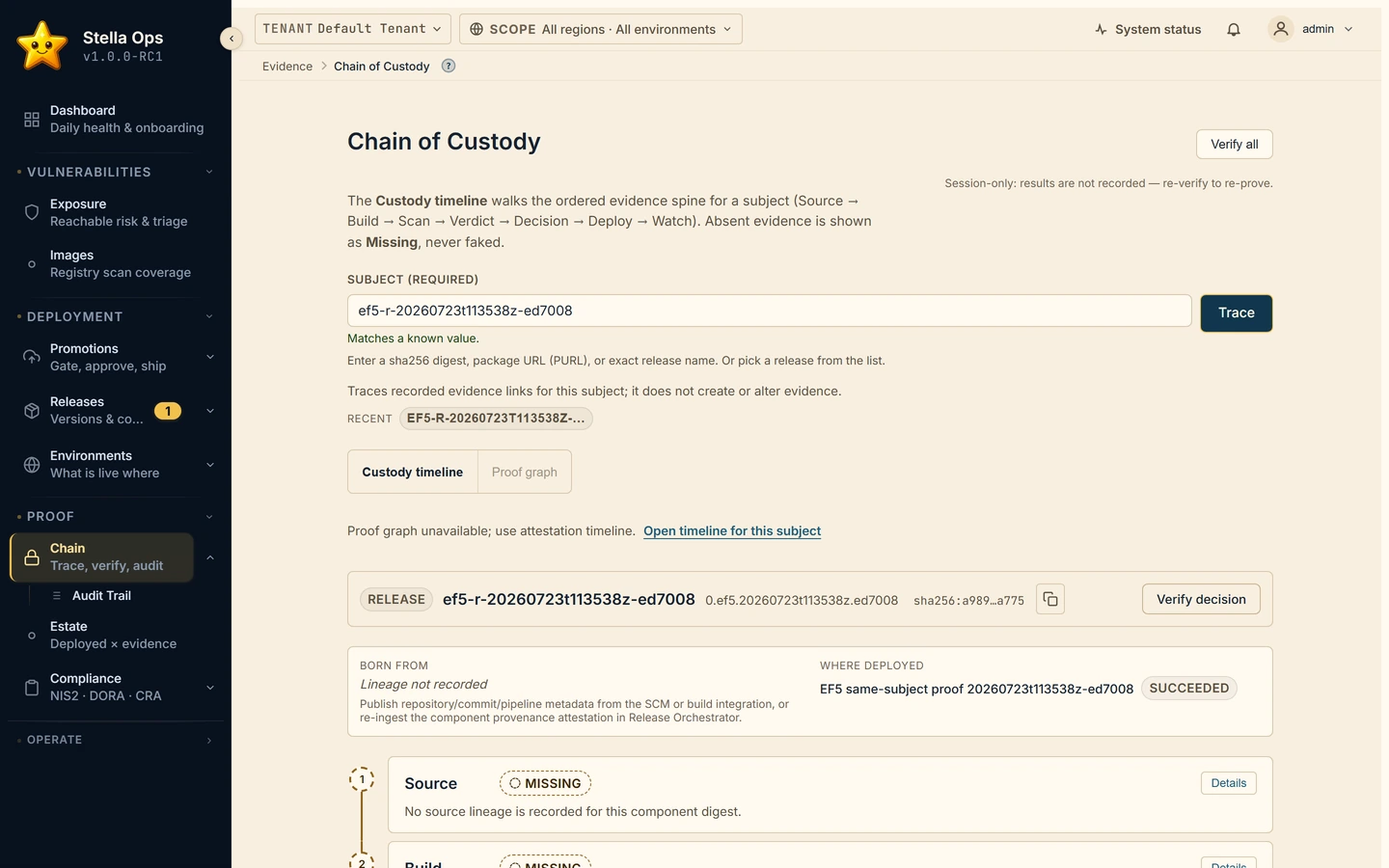Click the admin user avatar icon

click(1280, 29)
